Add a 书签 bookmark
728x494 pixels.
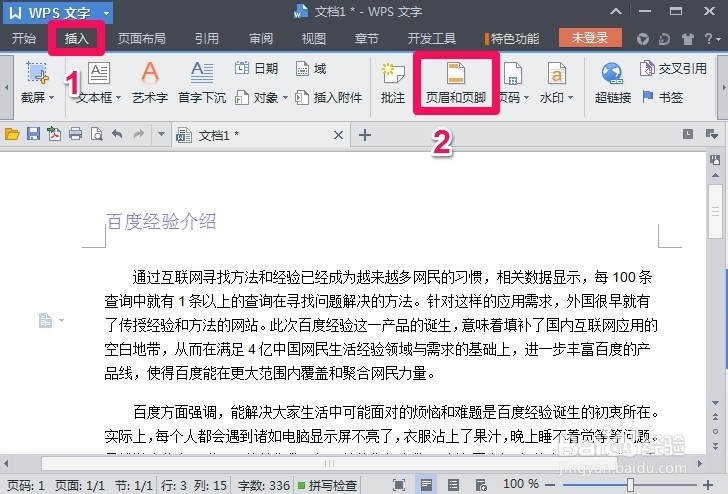(663, 98)
